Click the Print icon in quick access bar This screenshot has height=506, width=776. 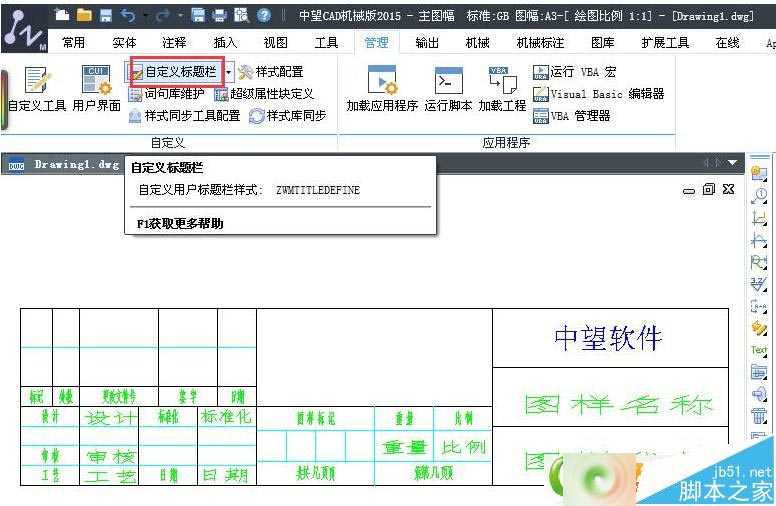pos(219,15)
